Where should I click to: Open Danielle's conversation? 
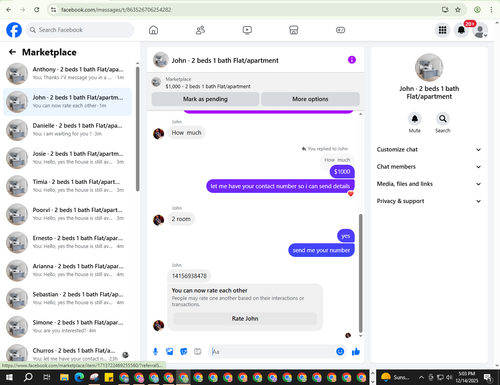click(x=68, y=130)
